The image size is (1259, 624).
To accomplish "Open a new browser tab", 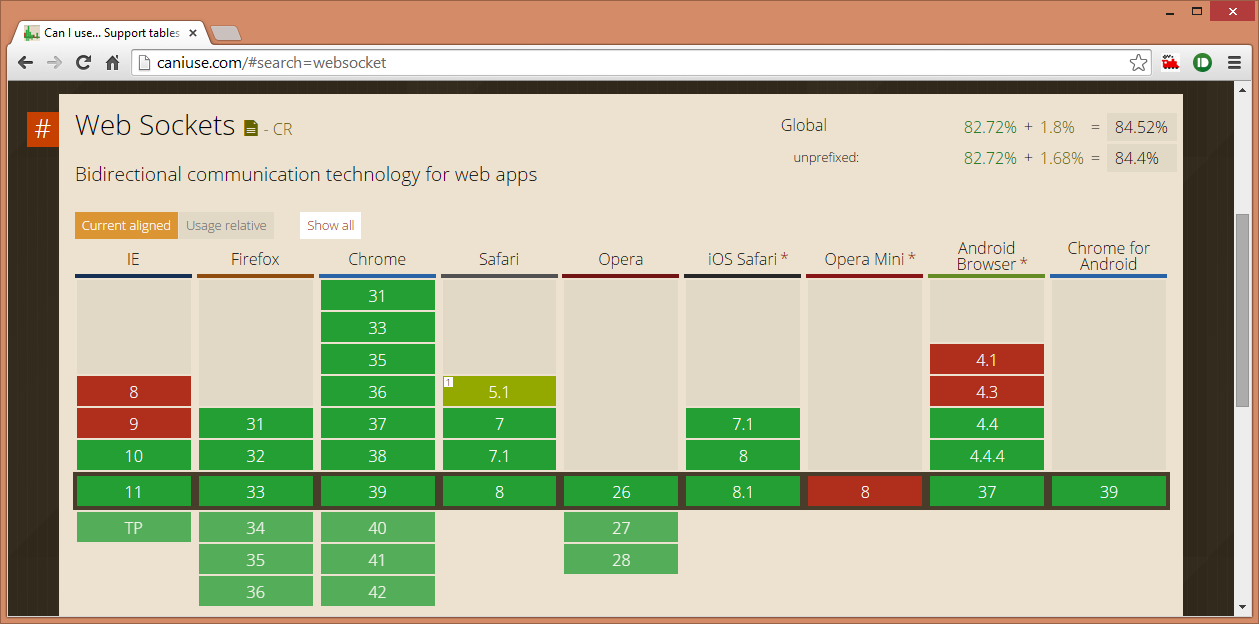I will [x=226, y=33].
